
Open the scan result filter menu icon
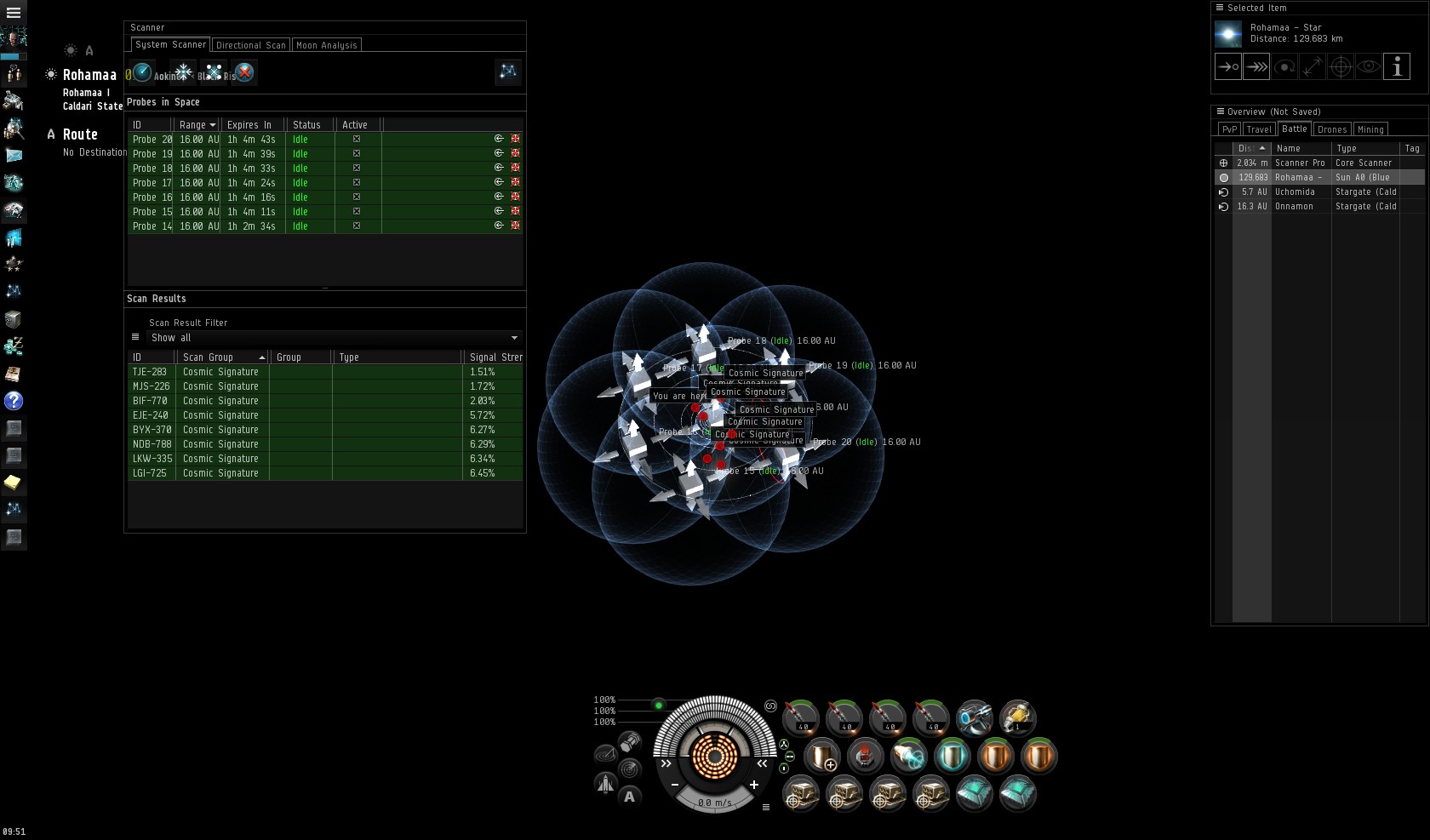[134, 338]
